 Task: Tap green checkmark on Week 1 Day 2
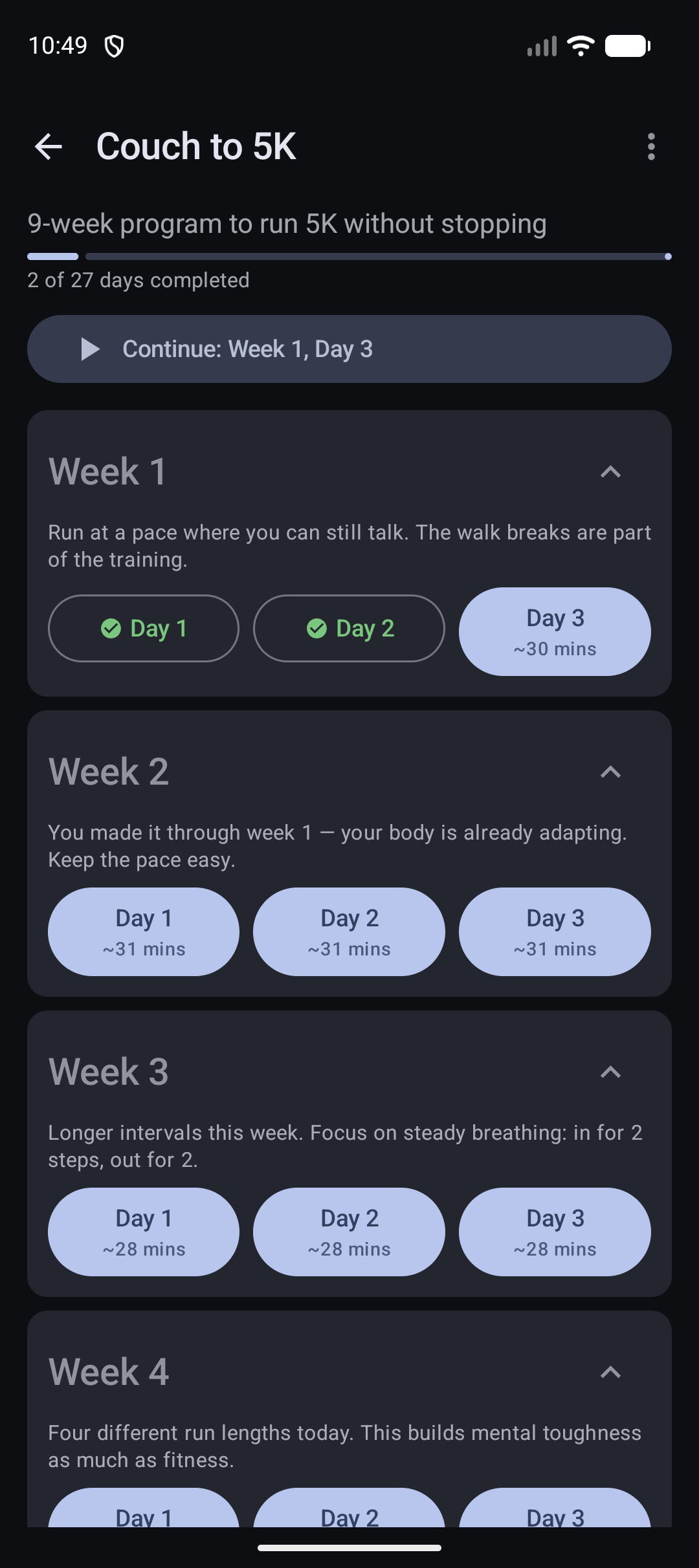[316, 628]
